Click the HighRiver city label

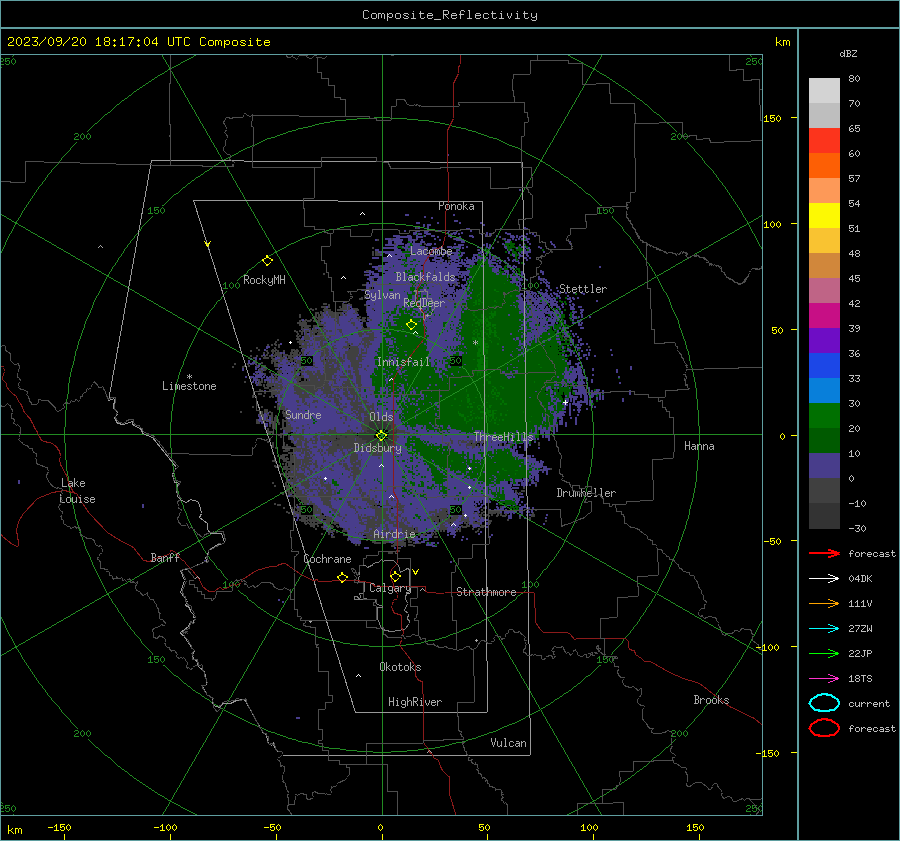point(415,702)
